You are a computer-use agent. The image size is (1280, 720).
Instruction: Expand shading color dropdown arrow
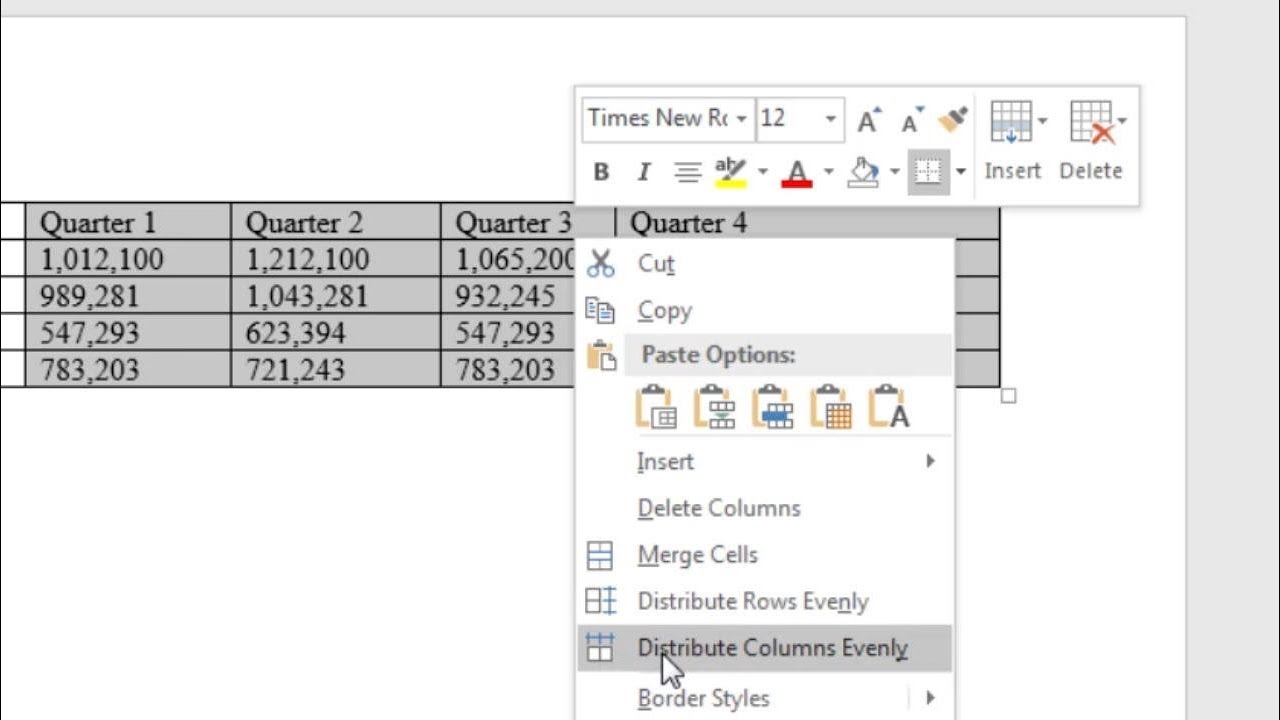click(x=894, y=172)
